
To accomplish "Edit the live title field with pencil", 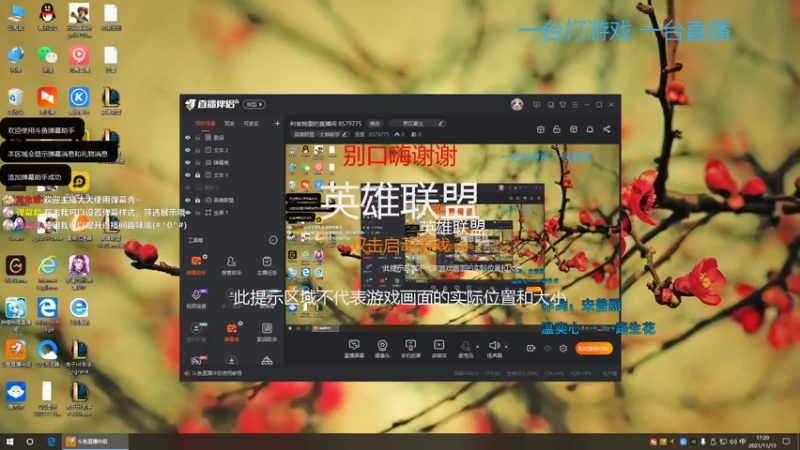I will click(417, 123).
